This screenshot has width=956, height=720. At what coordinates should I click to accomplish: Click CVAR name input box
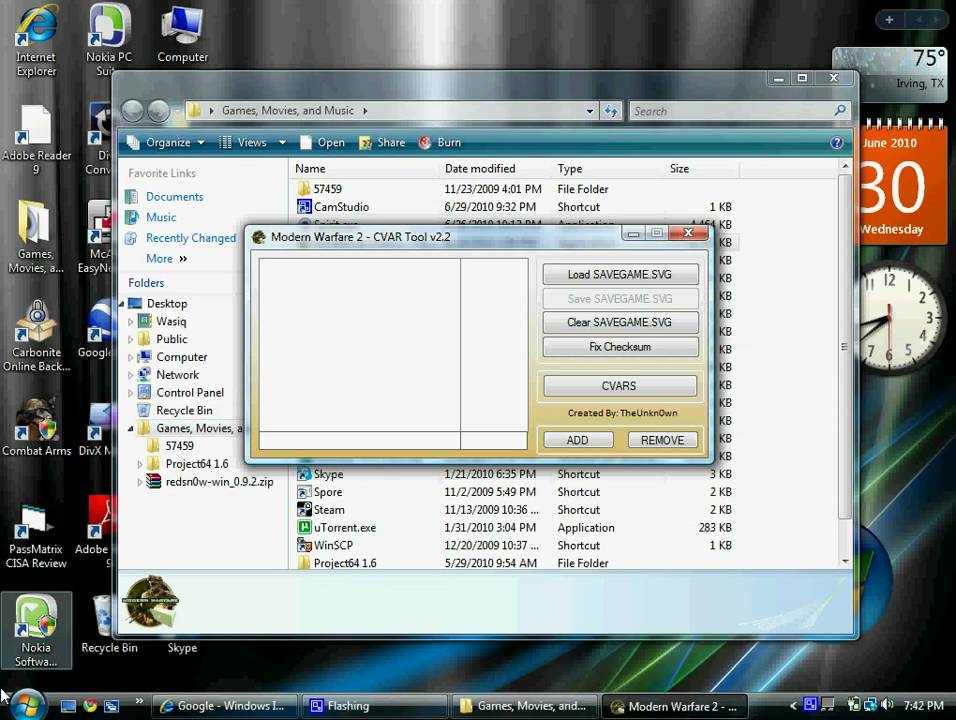359,440
